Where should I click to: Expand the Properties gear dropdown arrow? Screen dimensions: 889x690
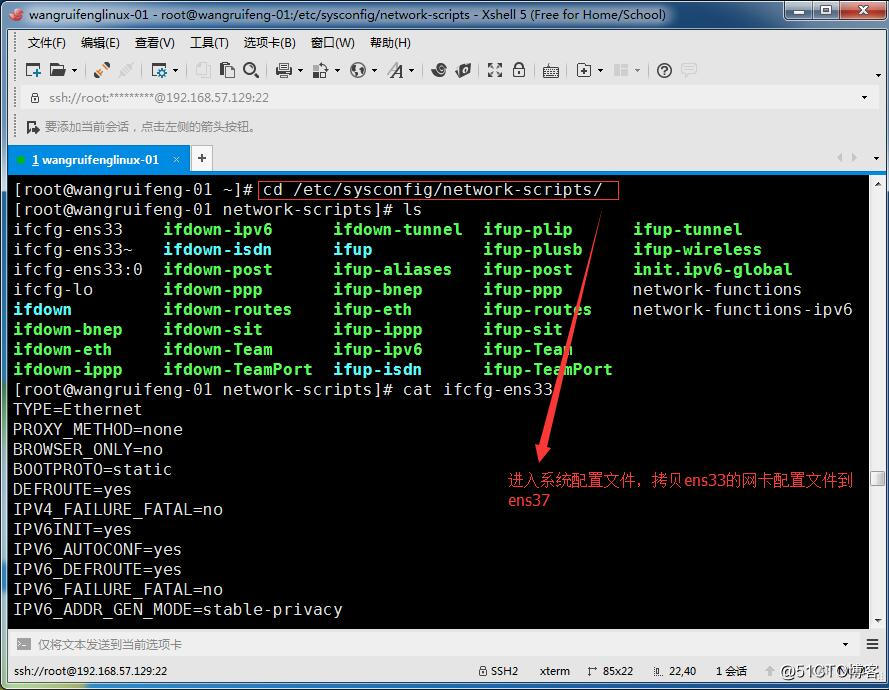[x=175, y=70]
